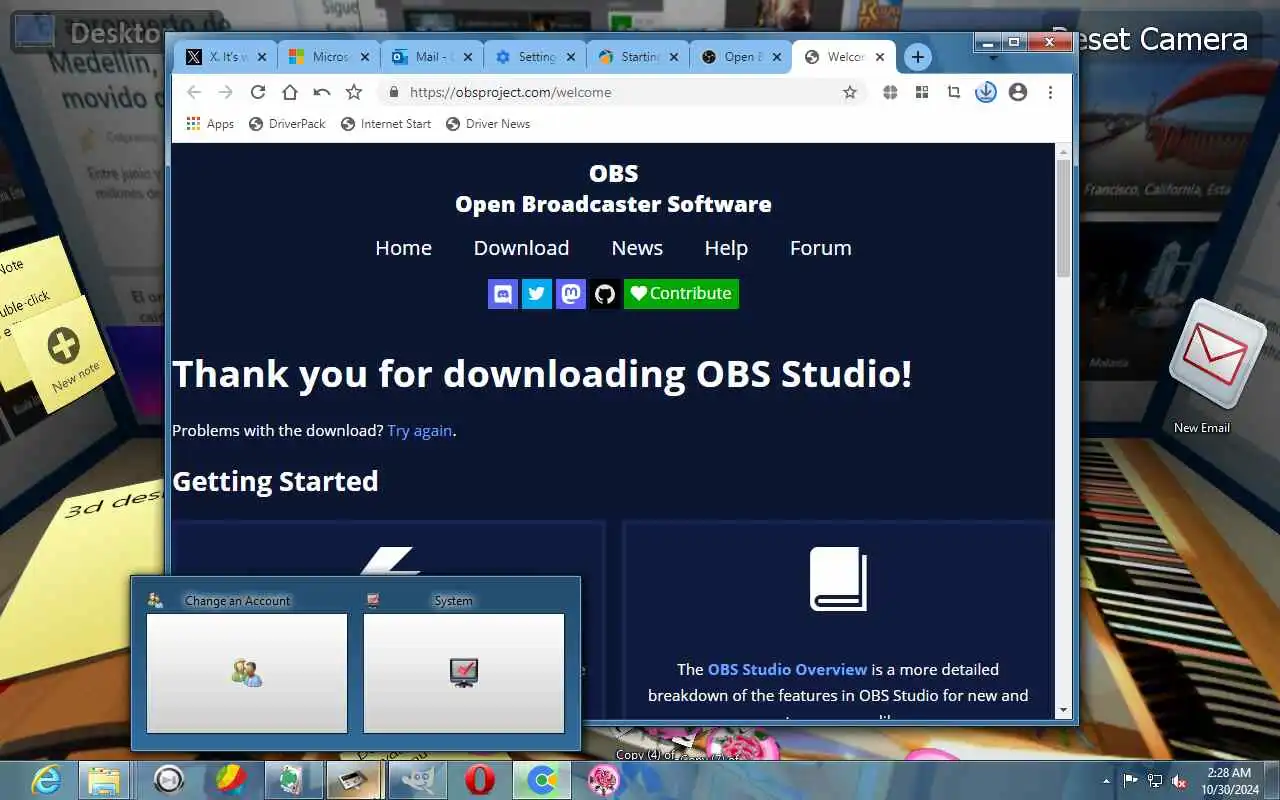Screen dimensions: 1280x800
Task: Click the scrollbar up arrow
Action: [1064, 151]
